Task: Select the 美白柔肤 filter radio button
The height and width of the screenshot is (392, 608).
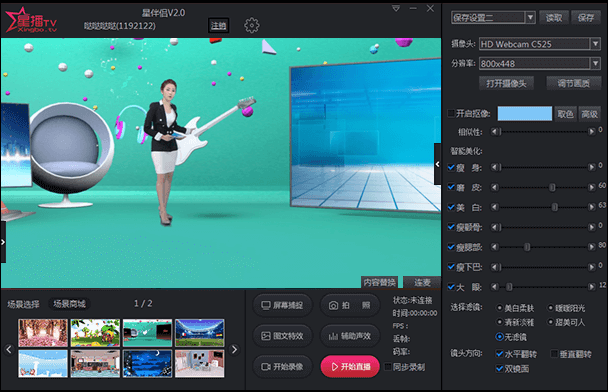Action: coord(499,308)
